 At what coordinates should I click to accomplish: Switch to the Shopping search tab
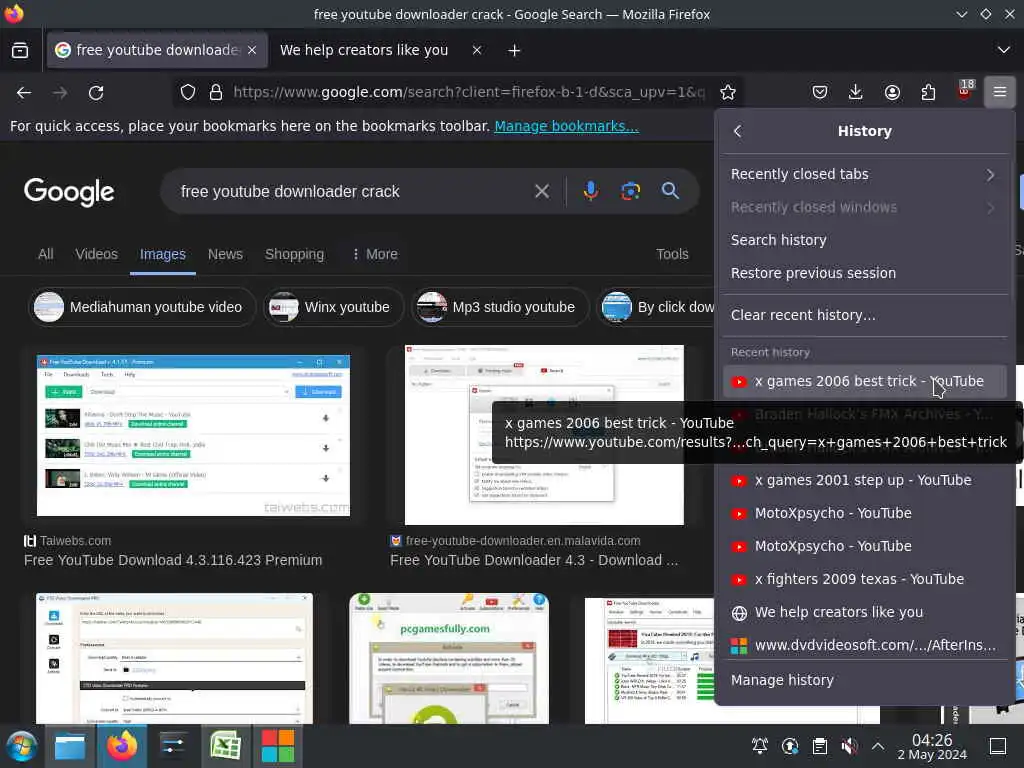[295, 254]
